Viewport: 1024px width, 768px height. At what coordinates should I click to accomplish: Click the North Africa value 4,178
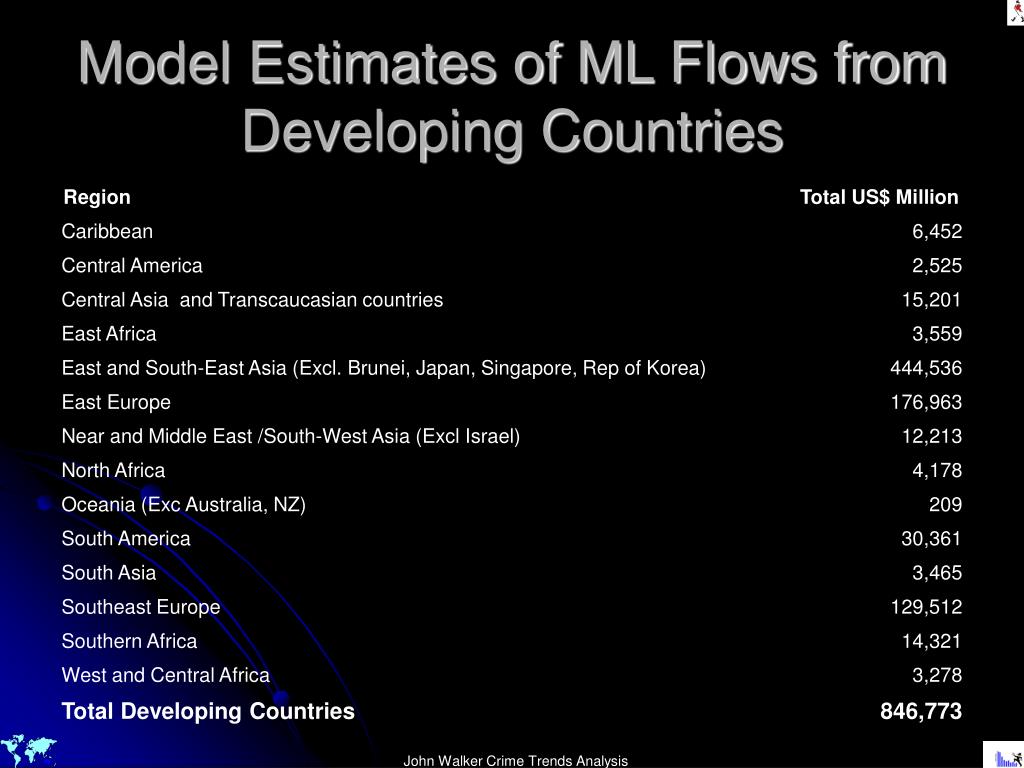click(937, 470)
